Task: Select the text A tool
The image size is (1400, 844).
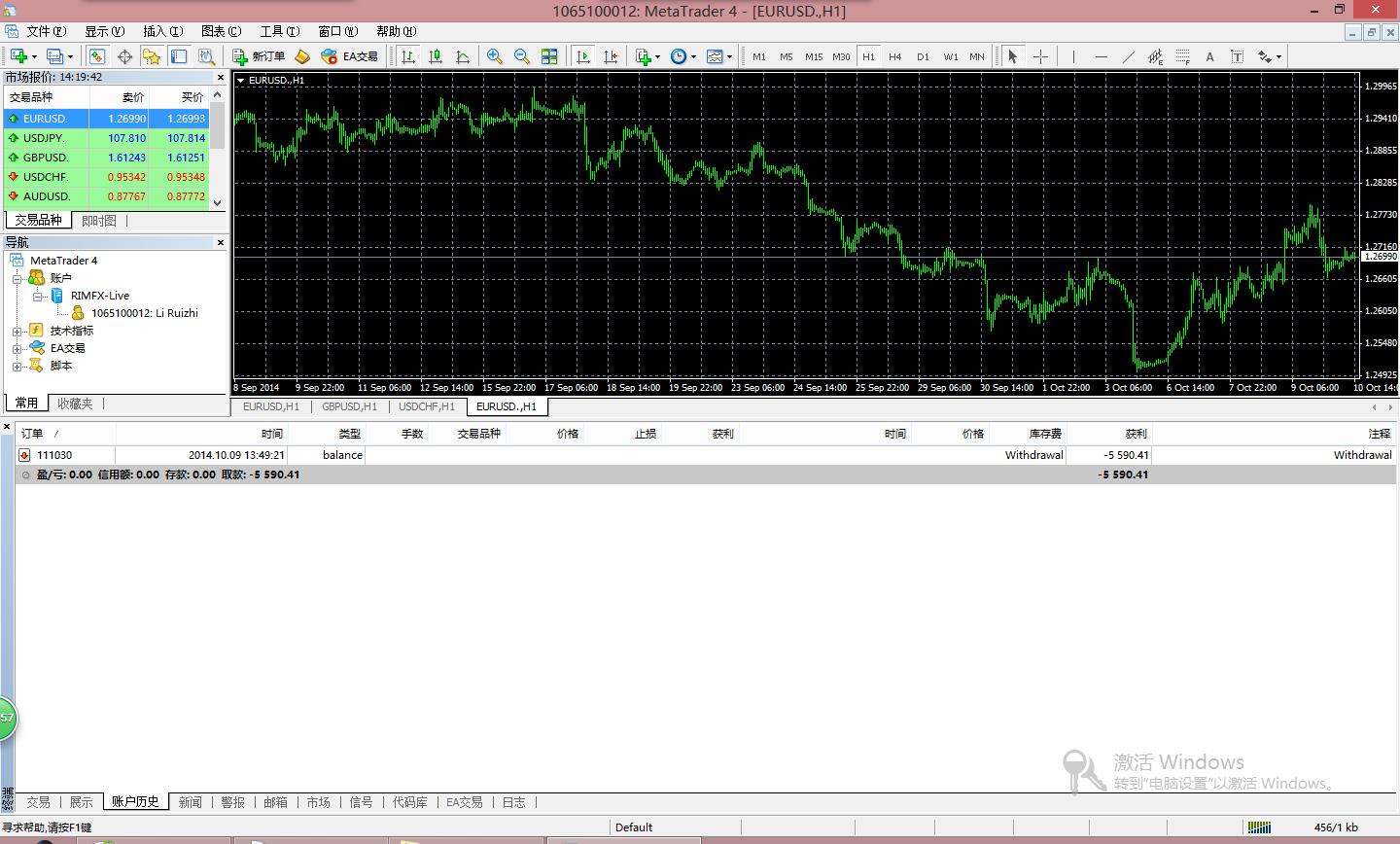Action: (1209, 56)
